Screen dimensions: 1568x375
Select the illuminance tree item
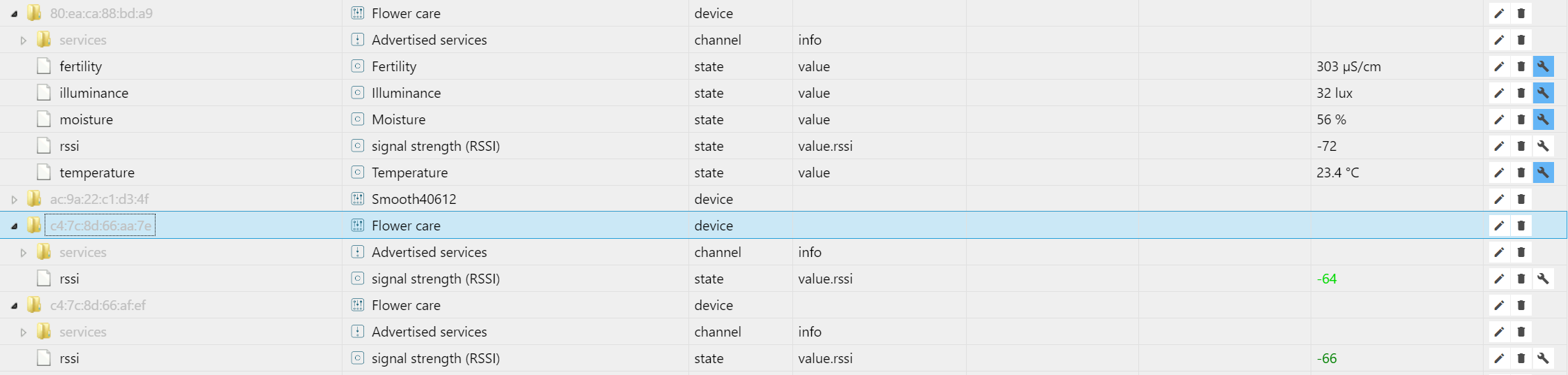tap(93, 93)
